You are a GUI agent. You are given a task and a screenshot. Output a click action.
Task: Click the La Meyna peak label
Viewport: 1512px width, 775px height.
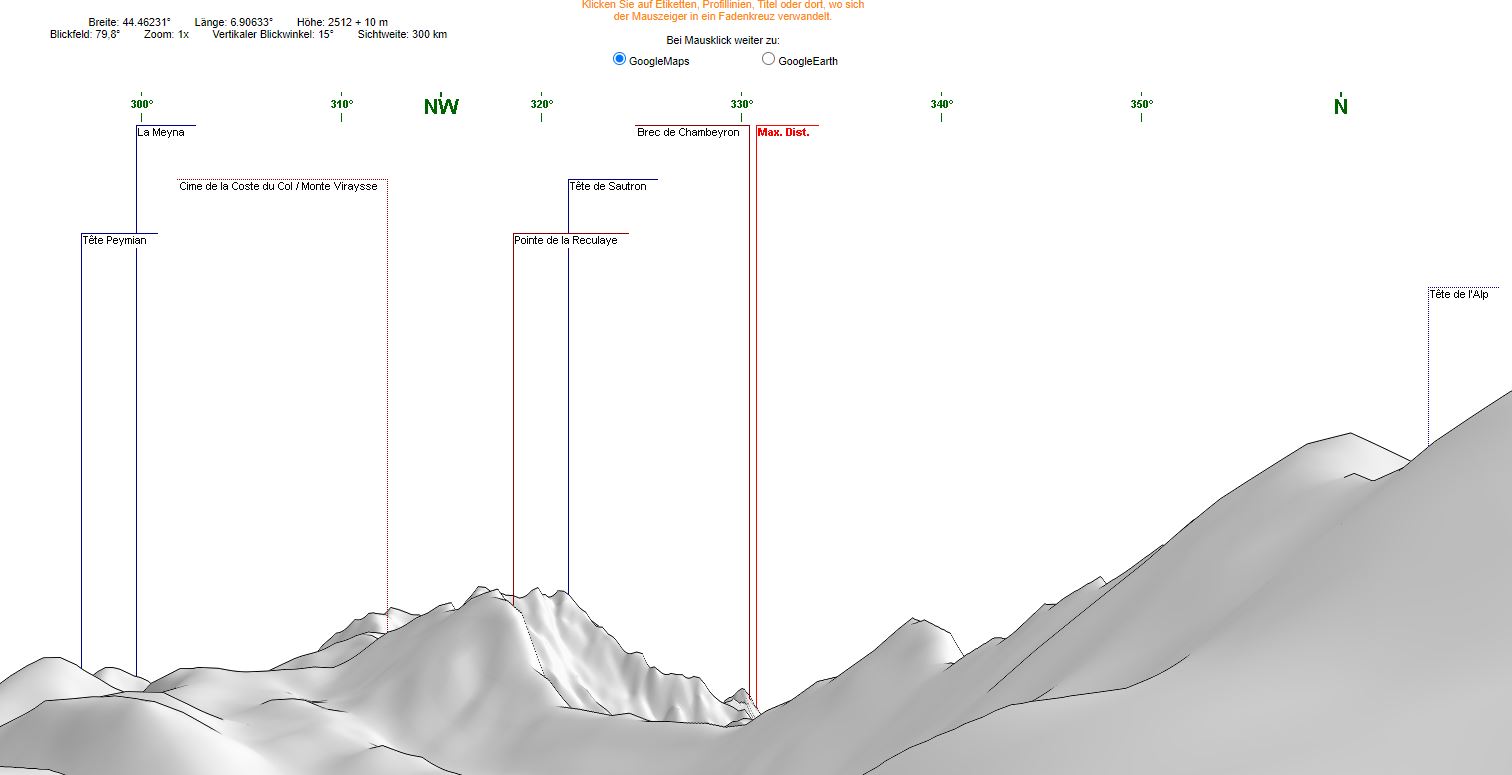click(161, 132)
